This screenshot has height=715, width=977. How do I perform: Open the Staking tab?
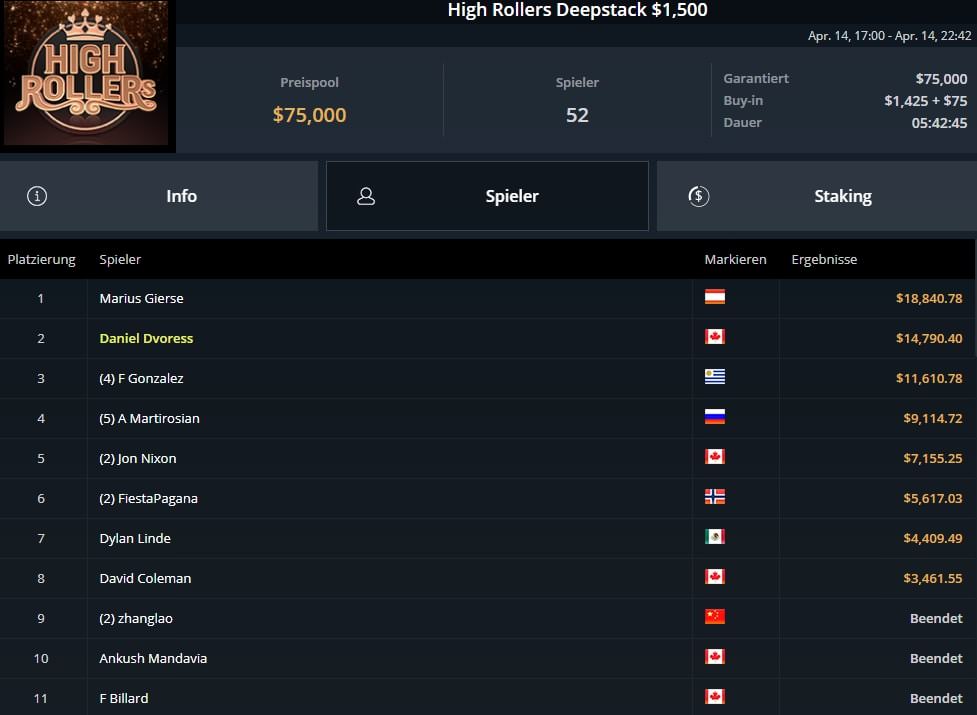point(842,196)
